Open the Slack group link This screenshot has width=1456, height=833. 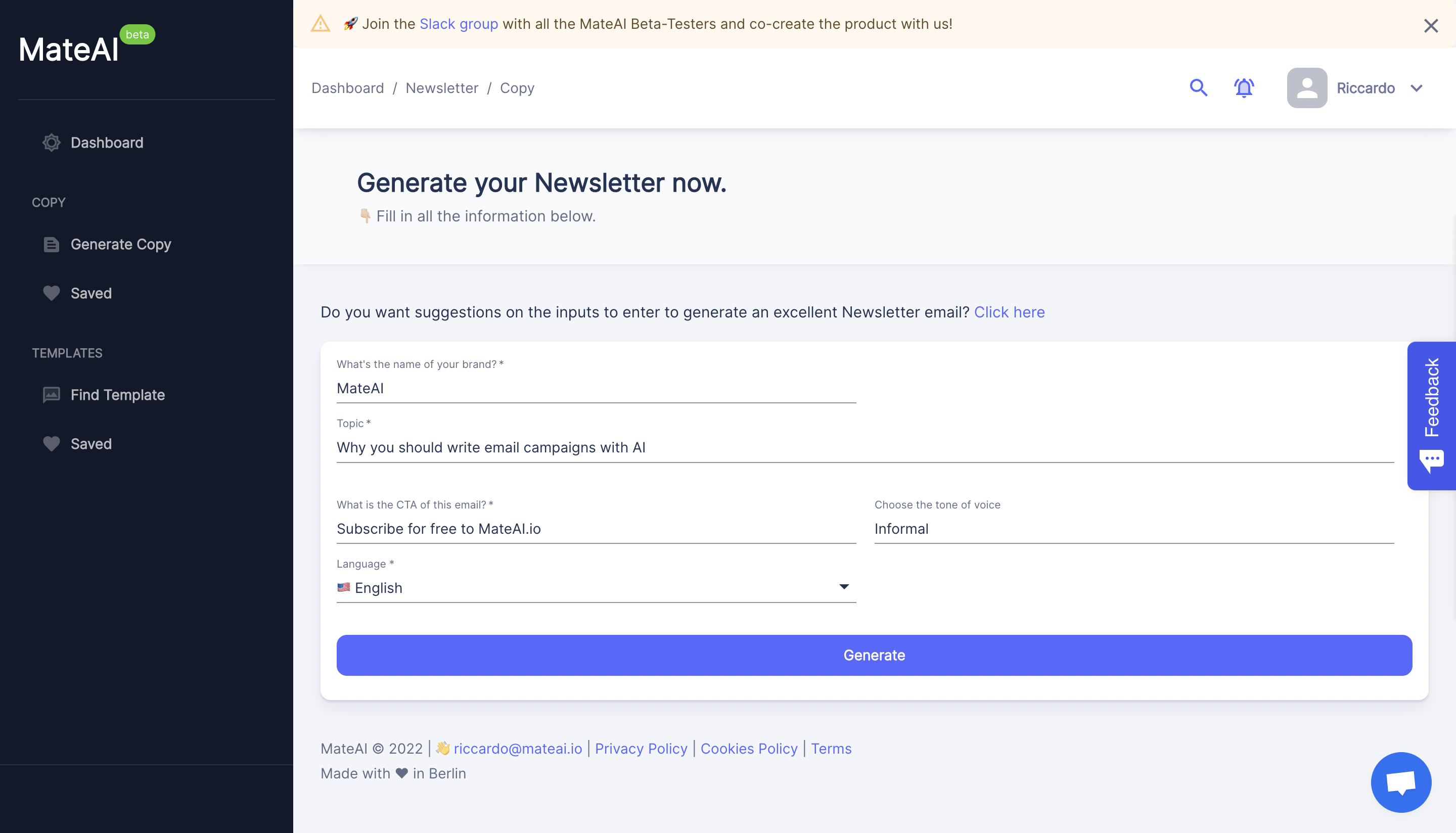point(459,24)
